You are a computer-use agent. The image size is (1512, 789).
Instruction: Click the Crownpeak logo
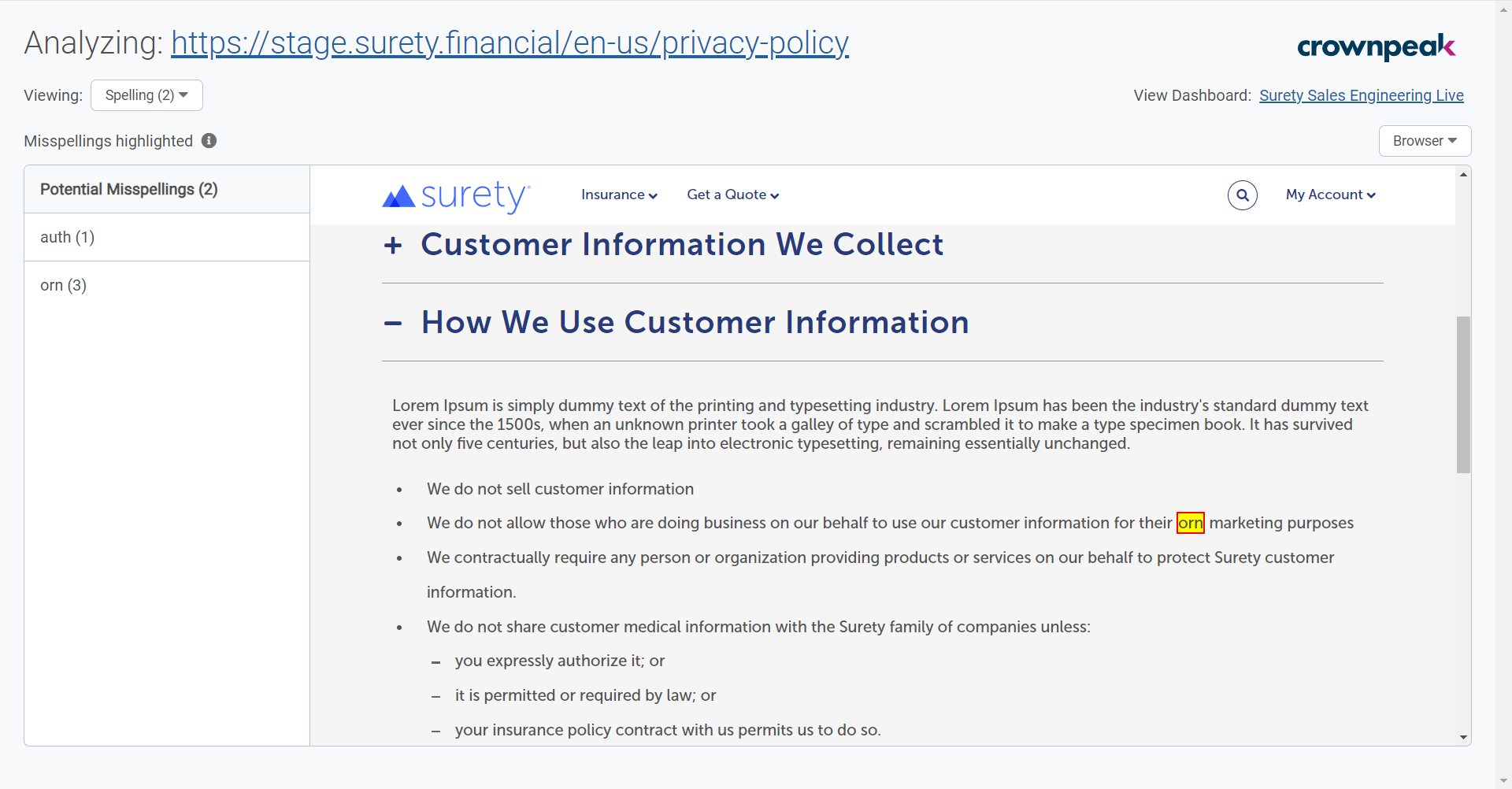pyautogui.click(x=1376, y=46)
